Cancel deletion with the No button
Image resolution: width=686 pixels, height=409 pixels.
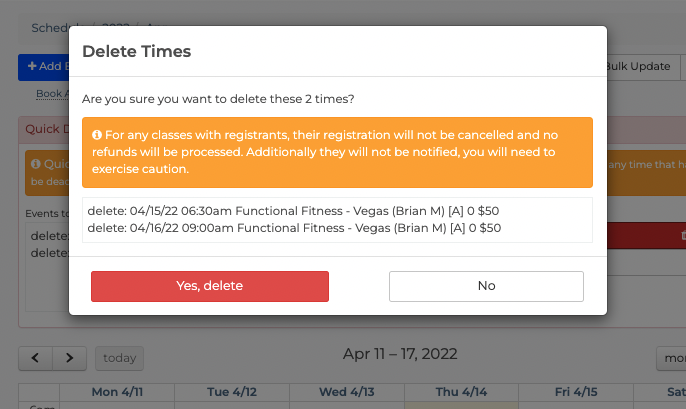point(486,286)
